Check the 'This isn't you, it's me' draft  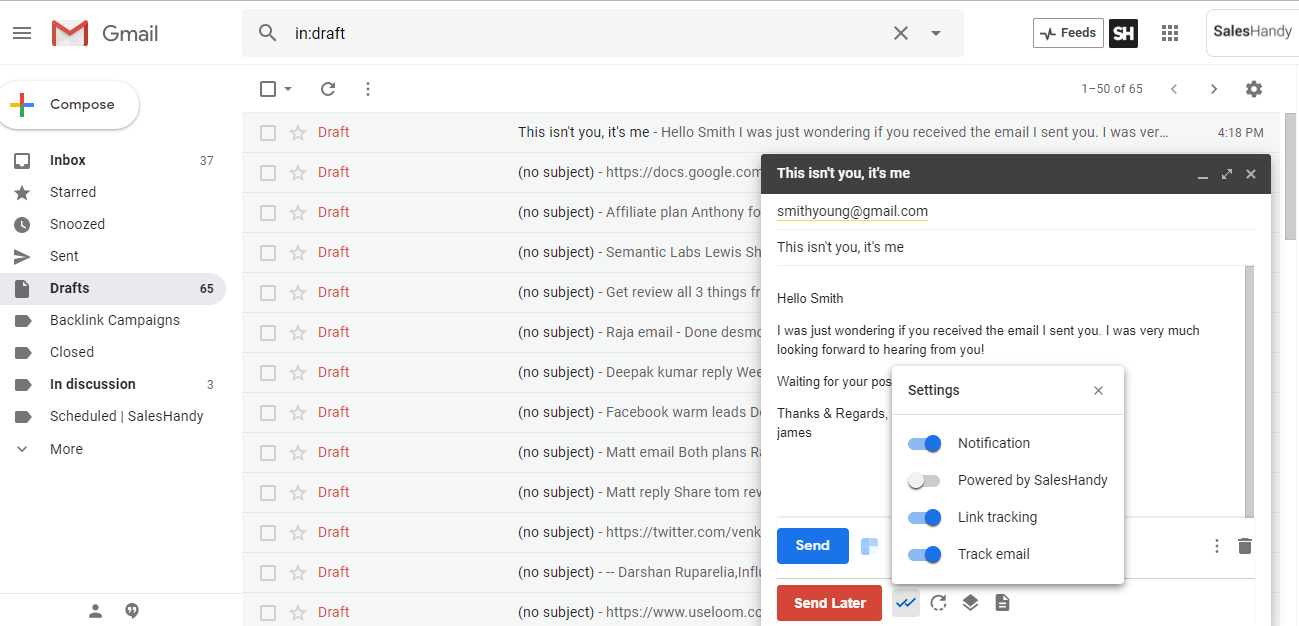pos(268,132)
